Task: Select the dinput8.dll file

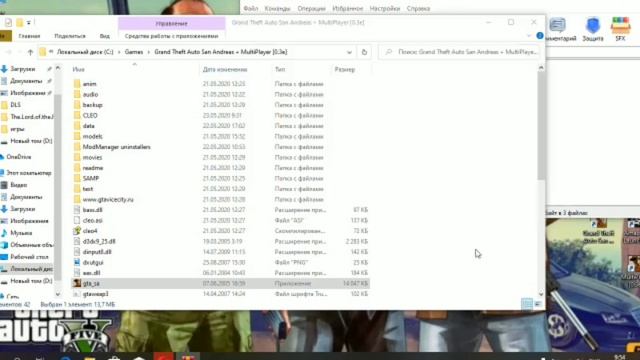Action: 97,252
